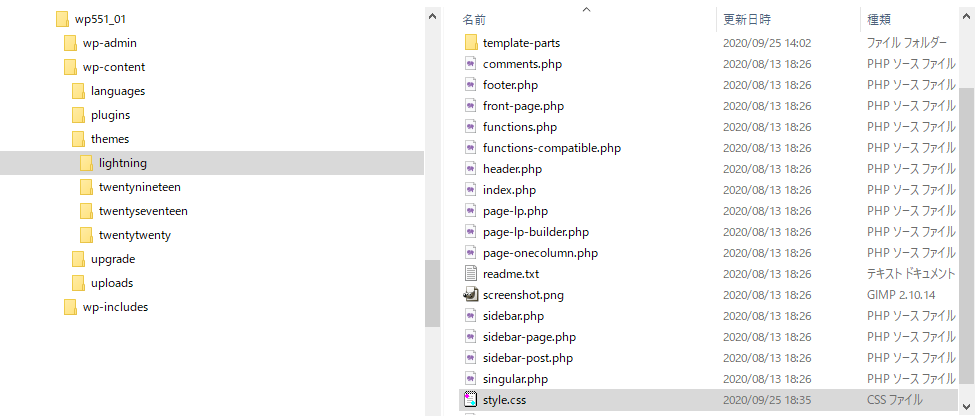Image resolution: width=975 pixels, height=416 pixels.
Task: Select the sidebar-page.php file
Action: (x=529, y=337)
